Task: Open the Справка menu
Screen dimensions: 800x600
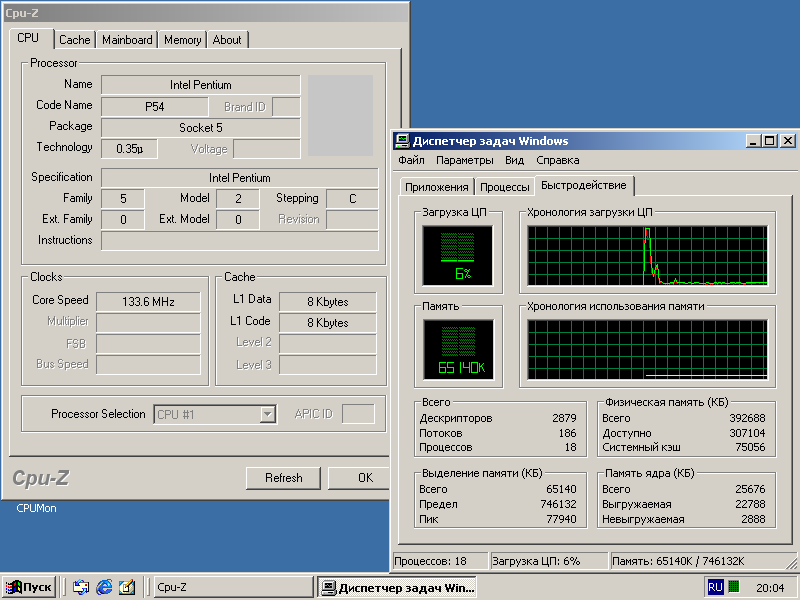Action: pos(557,160)
